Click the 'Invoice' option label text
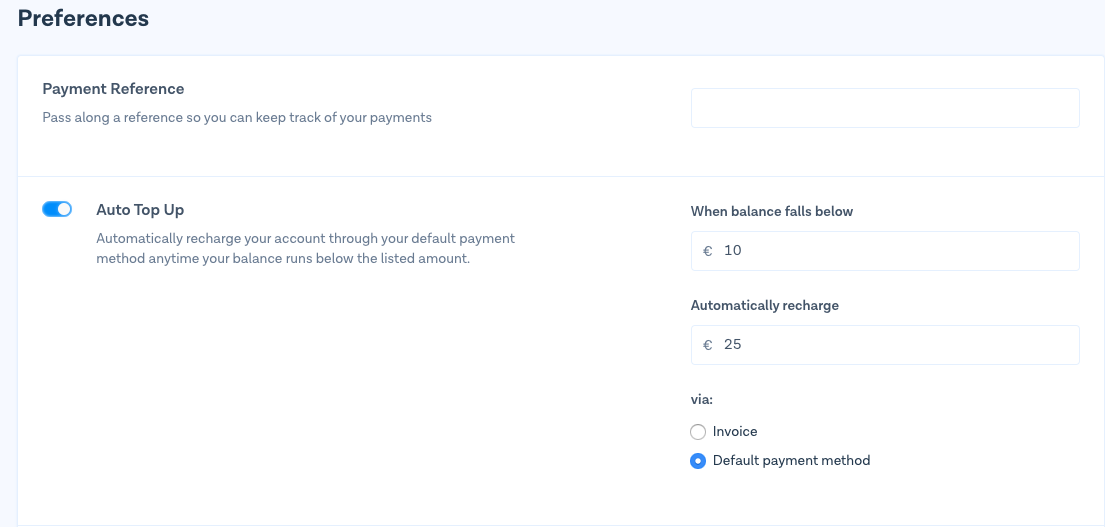The image size is (1105, 527). [x=735, y=432]
